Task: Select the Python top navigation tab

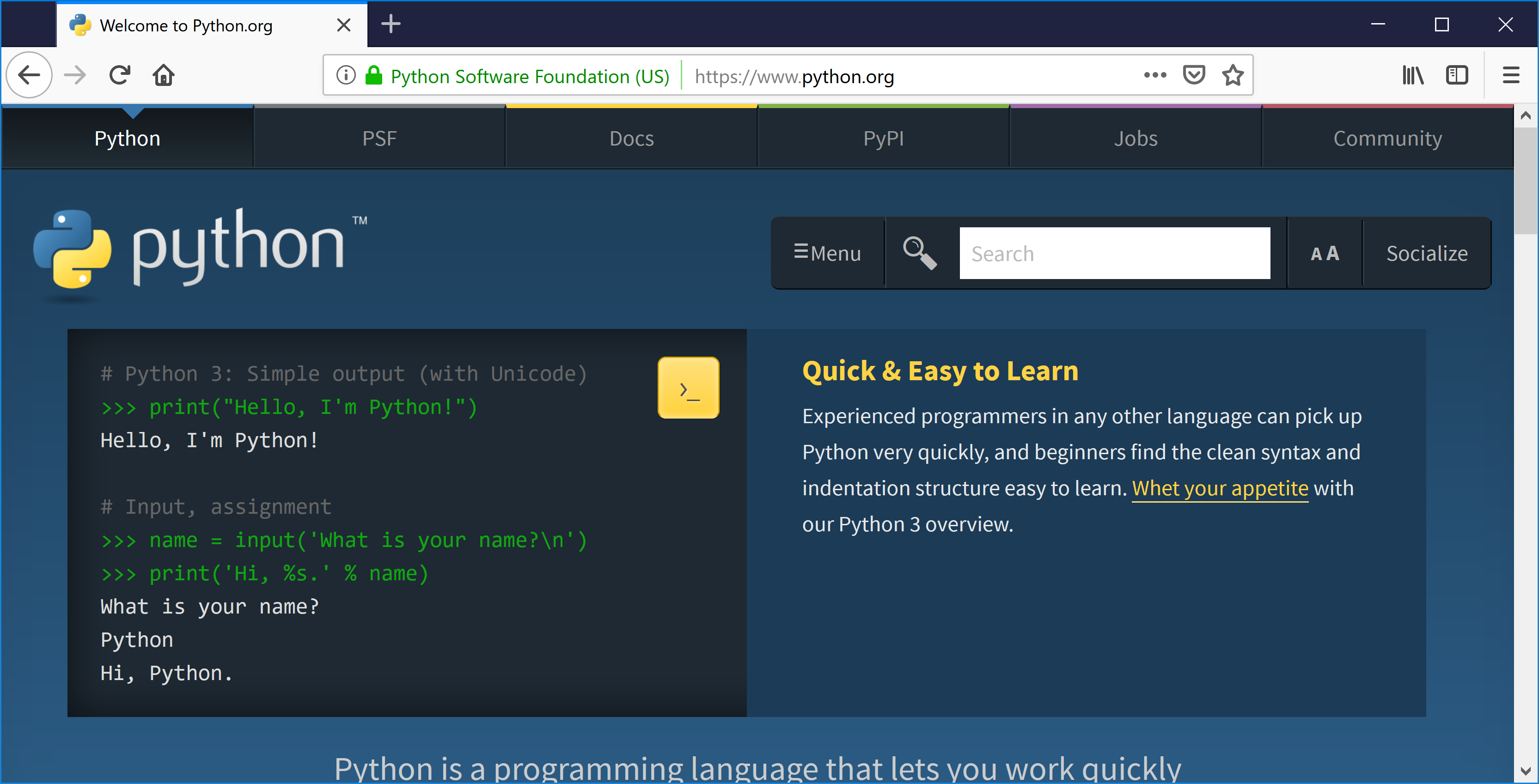Action: click(127, 138)
